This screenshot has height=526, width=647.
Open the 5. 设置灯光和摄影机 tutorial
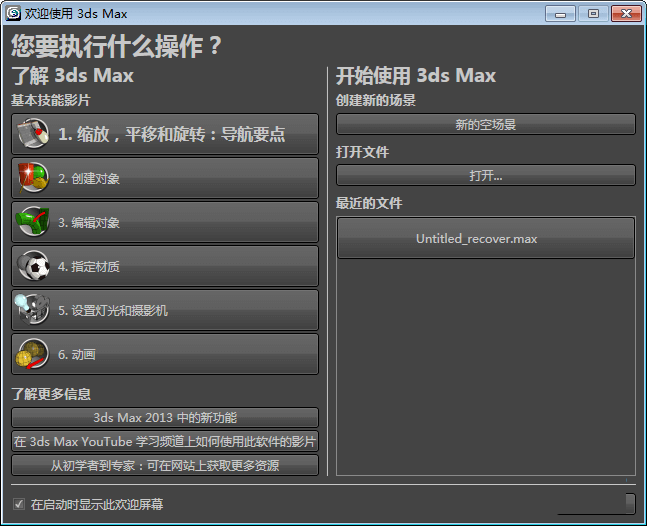pyautogui.click(x=165, y=310)
